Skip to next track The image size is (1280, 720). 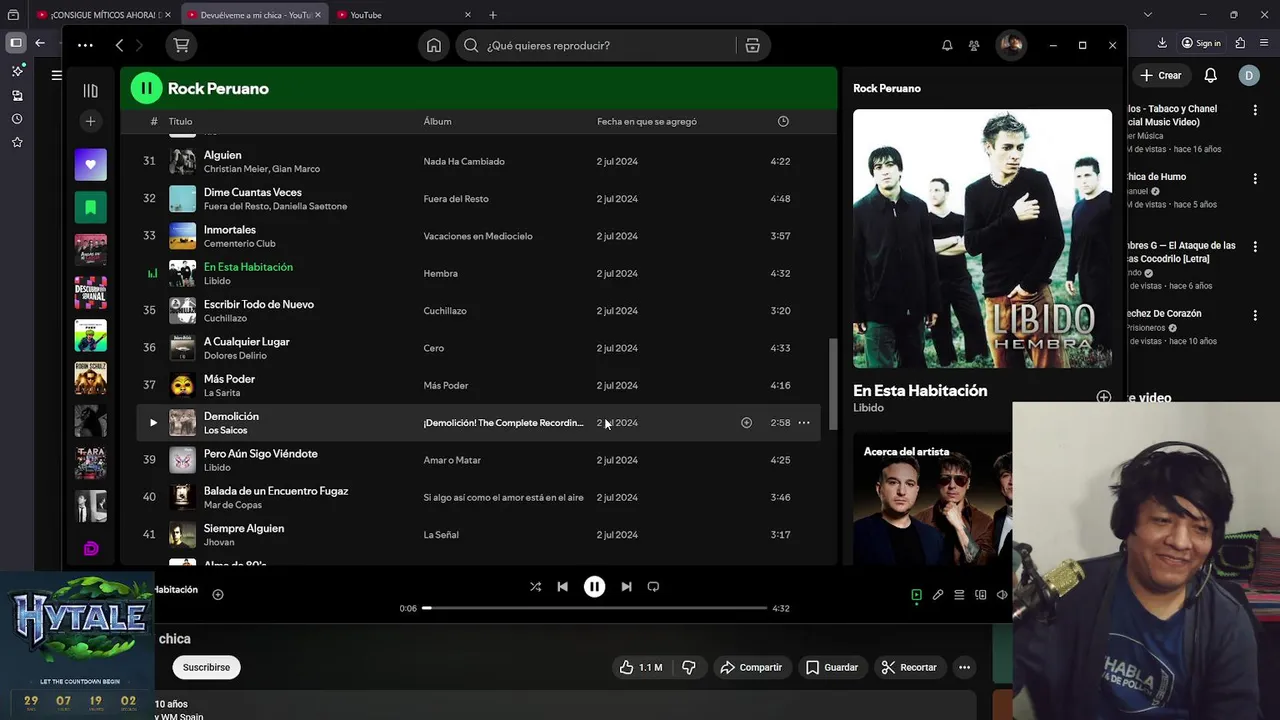(x=626, y=587)
